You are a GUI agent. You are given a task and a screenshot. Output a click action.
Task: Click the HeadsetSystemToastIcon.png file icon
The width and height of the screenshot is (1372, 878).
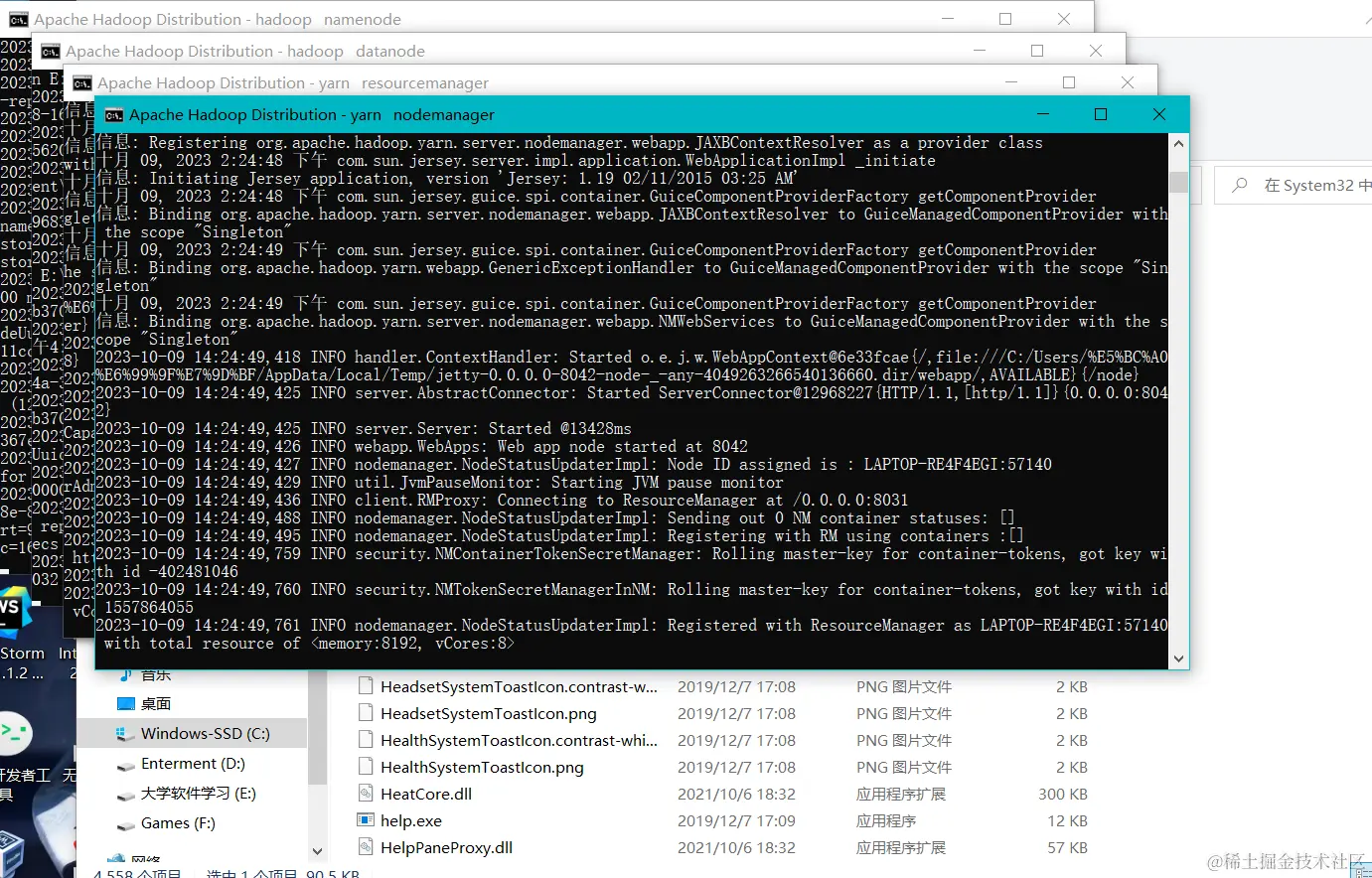click(366, 713)
